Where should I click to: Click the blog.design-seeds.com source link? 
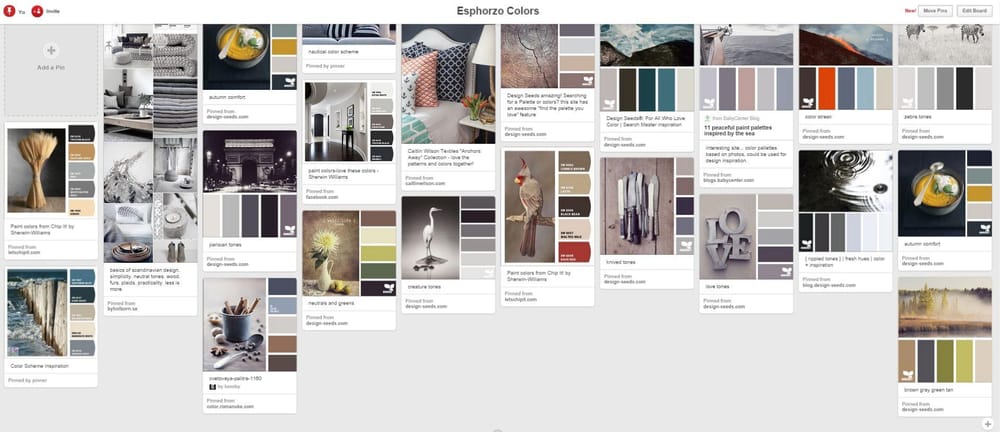click(829, 285)
